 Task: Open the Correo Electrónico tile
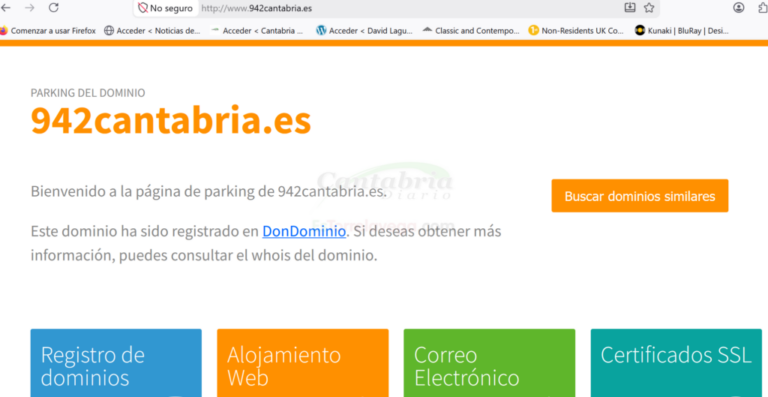click(x=489, y=363)
